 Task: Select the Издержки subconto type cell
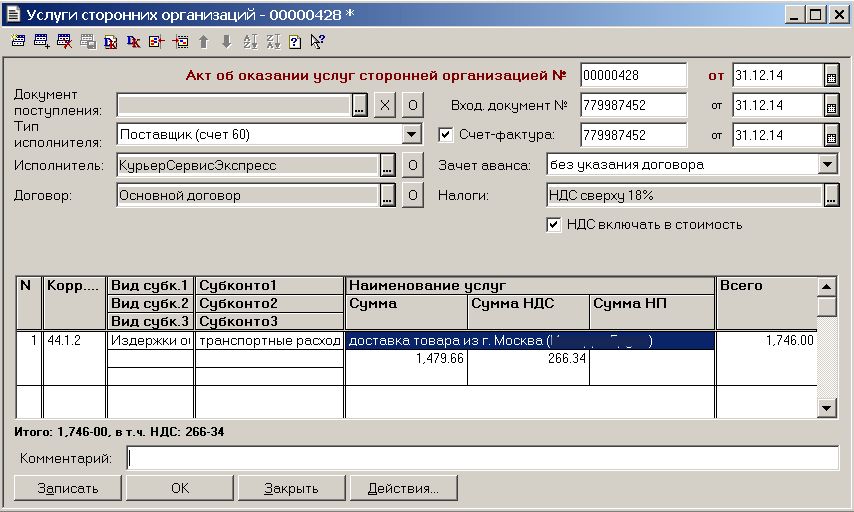tap(150, 340)
